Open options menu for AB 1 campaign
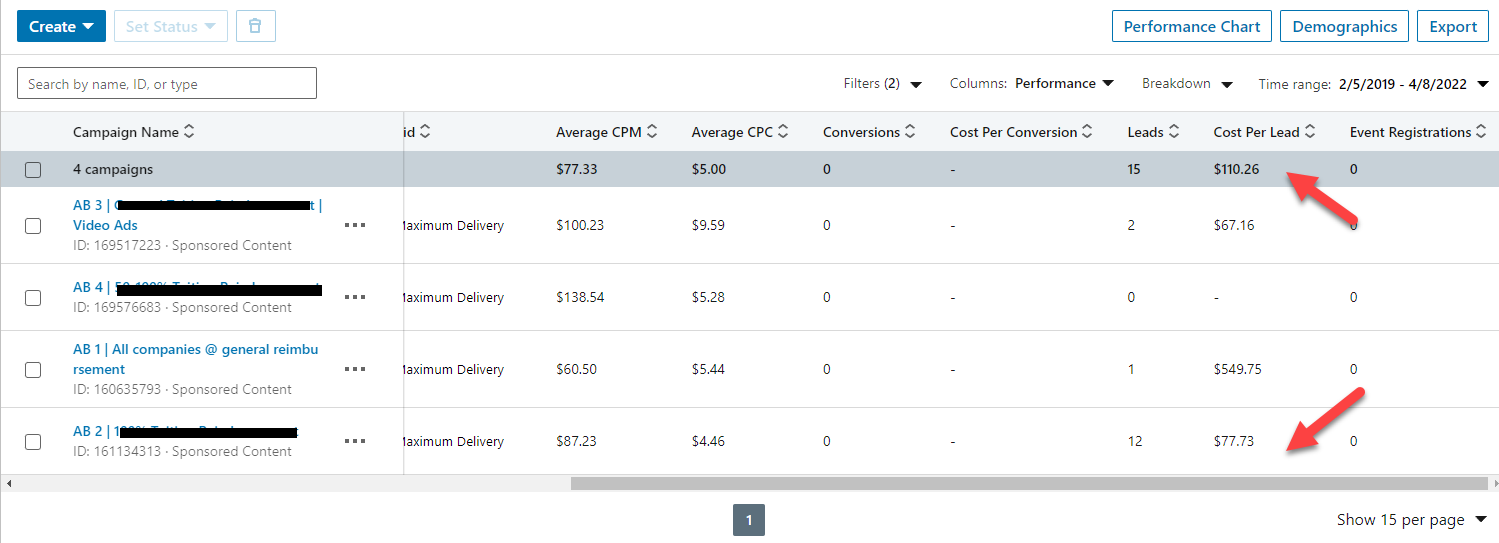The height and width of the screenshot is (543, 1499). click(355, 369)
